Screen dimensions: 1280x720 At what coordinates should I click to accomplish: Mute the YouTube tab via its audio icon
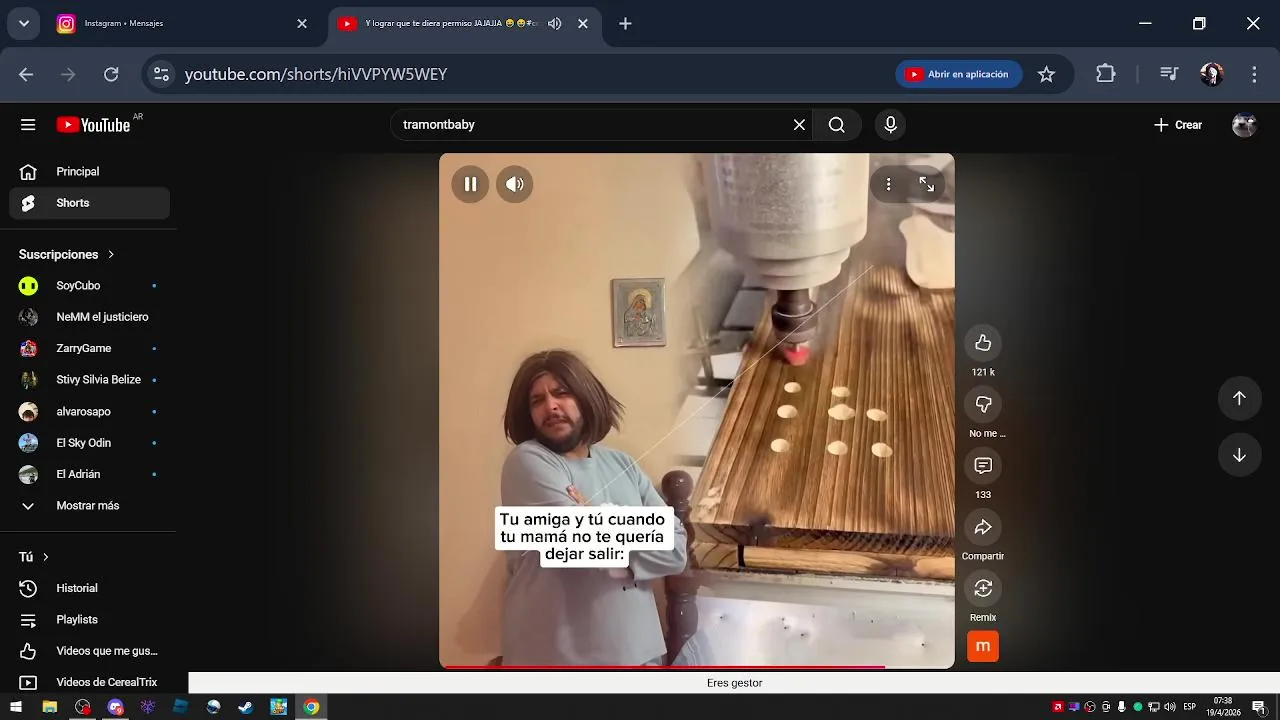(x=555, y=24)
